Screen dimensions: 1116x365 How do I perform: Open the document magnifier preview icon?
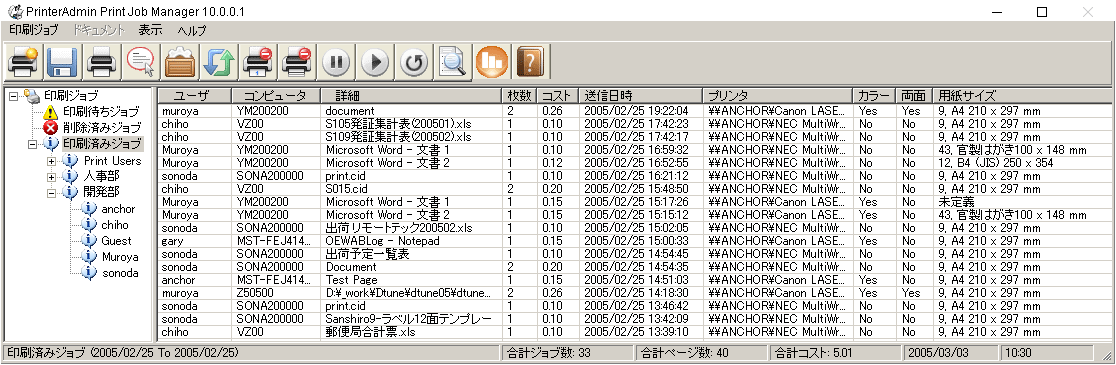(x=452, y=62)
